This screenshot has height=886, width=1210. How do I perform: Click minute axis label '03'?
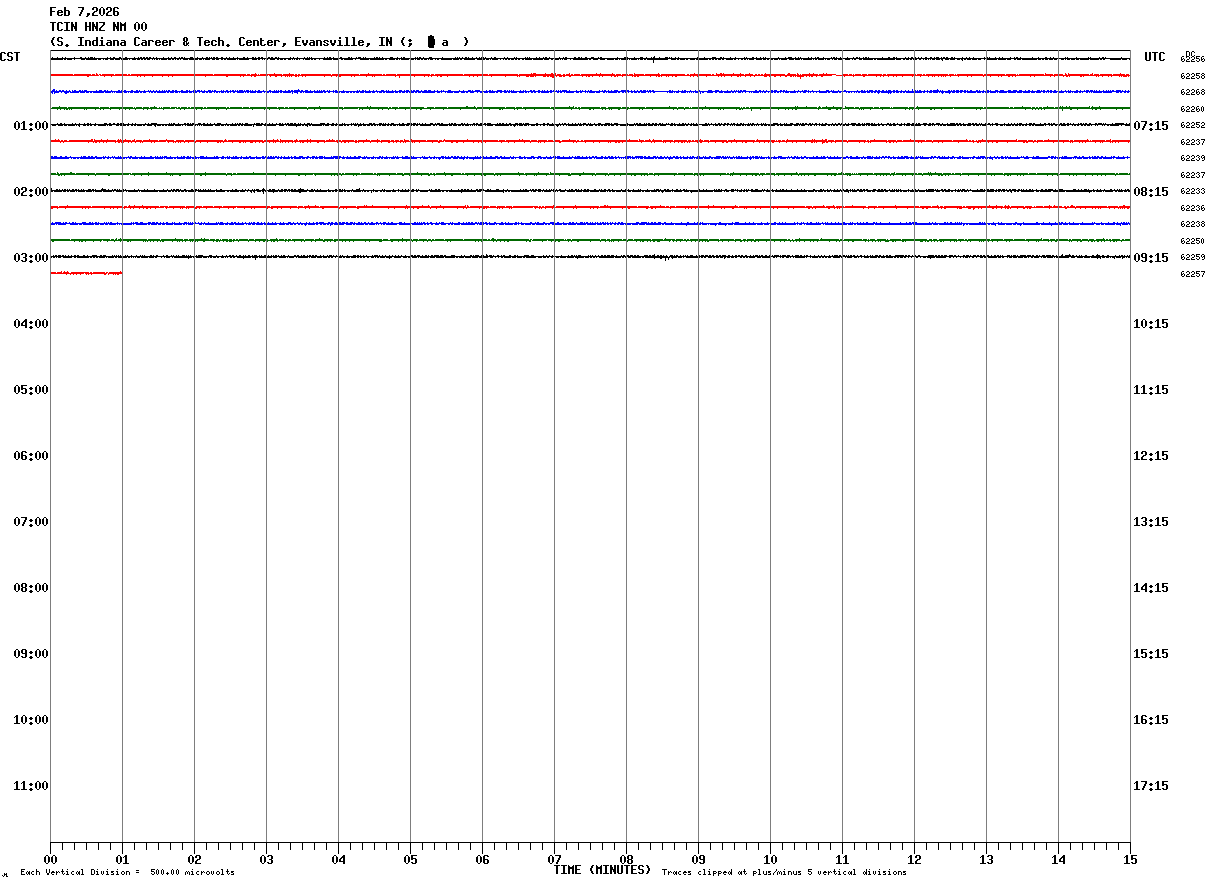pyautogui.click(x=266, y=860)
